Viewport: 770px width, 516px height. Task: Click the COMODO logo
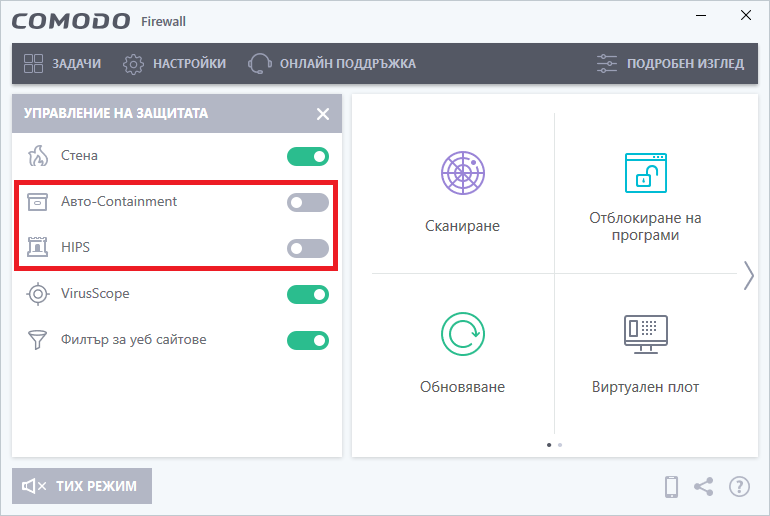(71, 21)
